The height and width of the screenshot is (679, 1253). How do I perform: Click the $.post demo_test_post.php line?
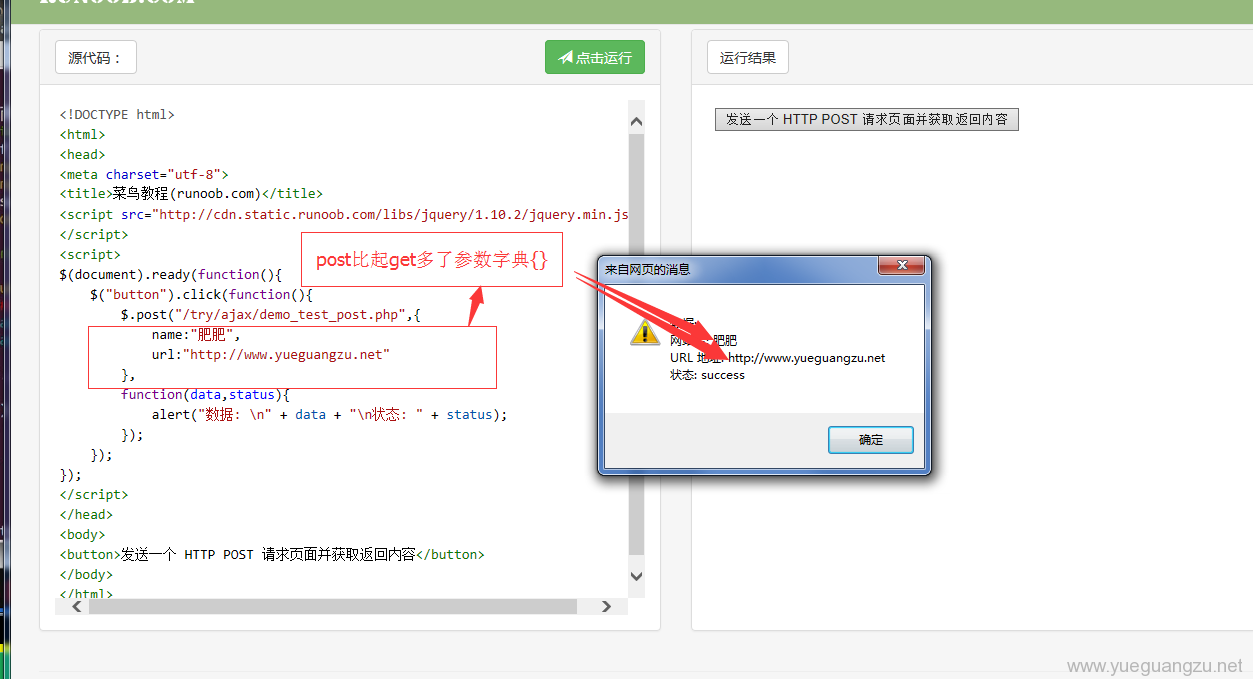(271, 314)
